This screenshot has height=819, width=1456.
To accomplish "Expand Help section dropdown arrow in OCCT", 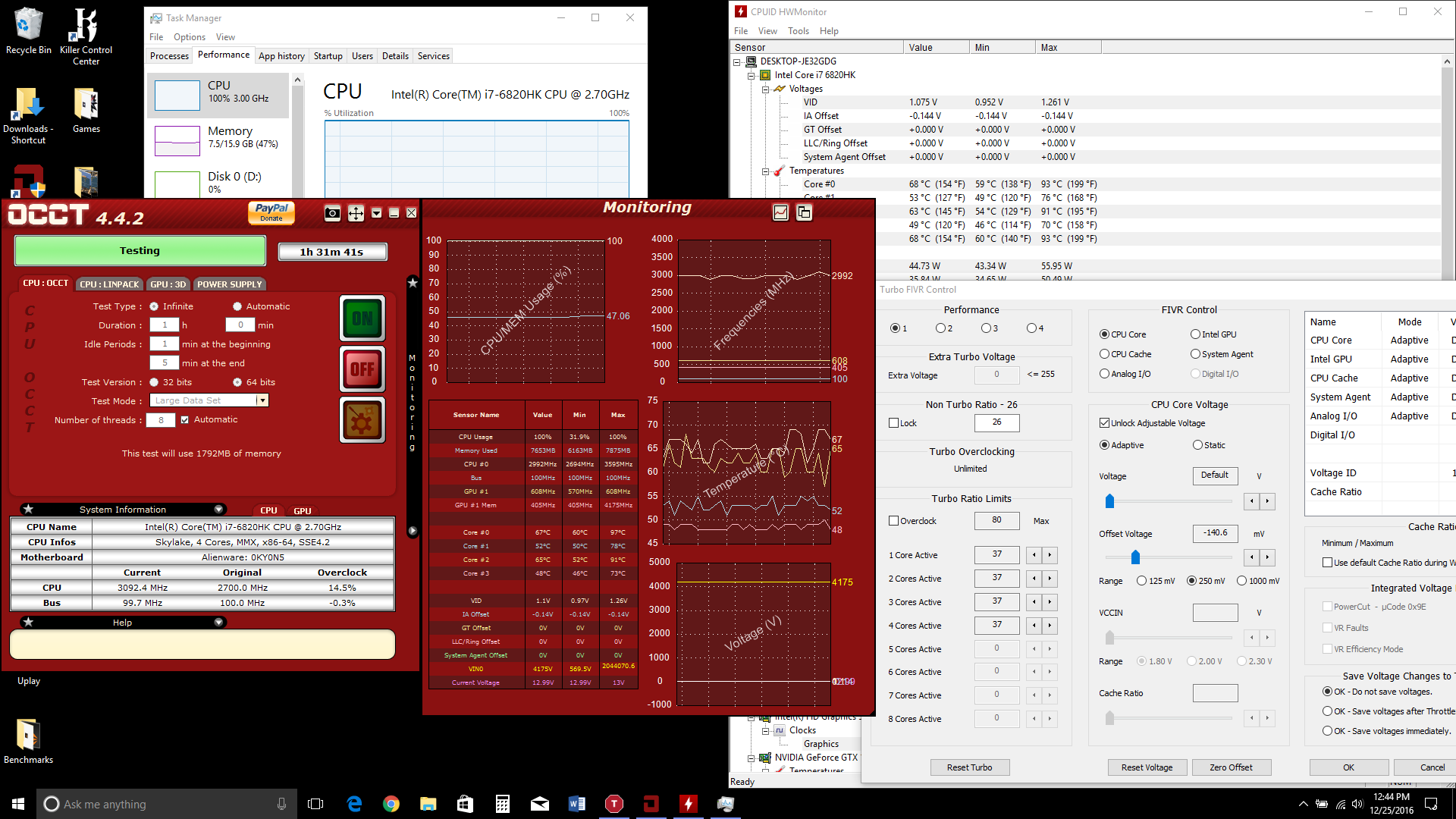I will click(x=218, y=622).
